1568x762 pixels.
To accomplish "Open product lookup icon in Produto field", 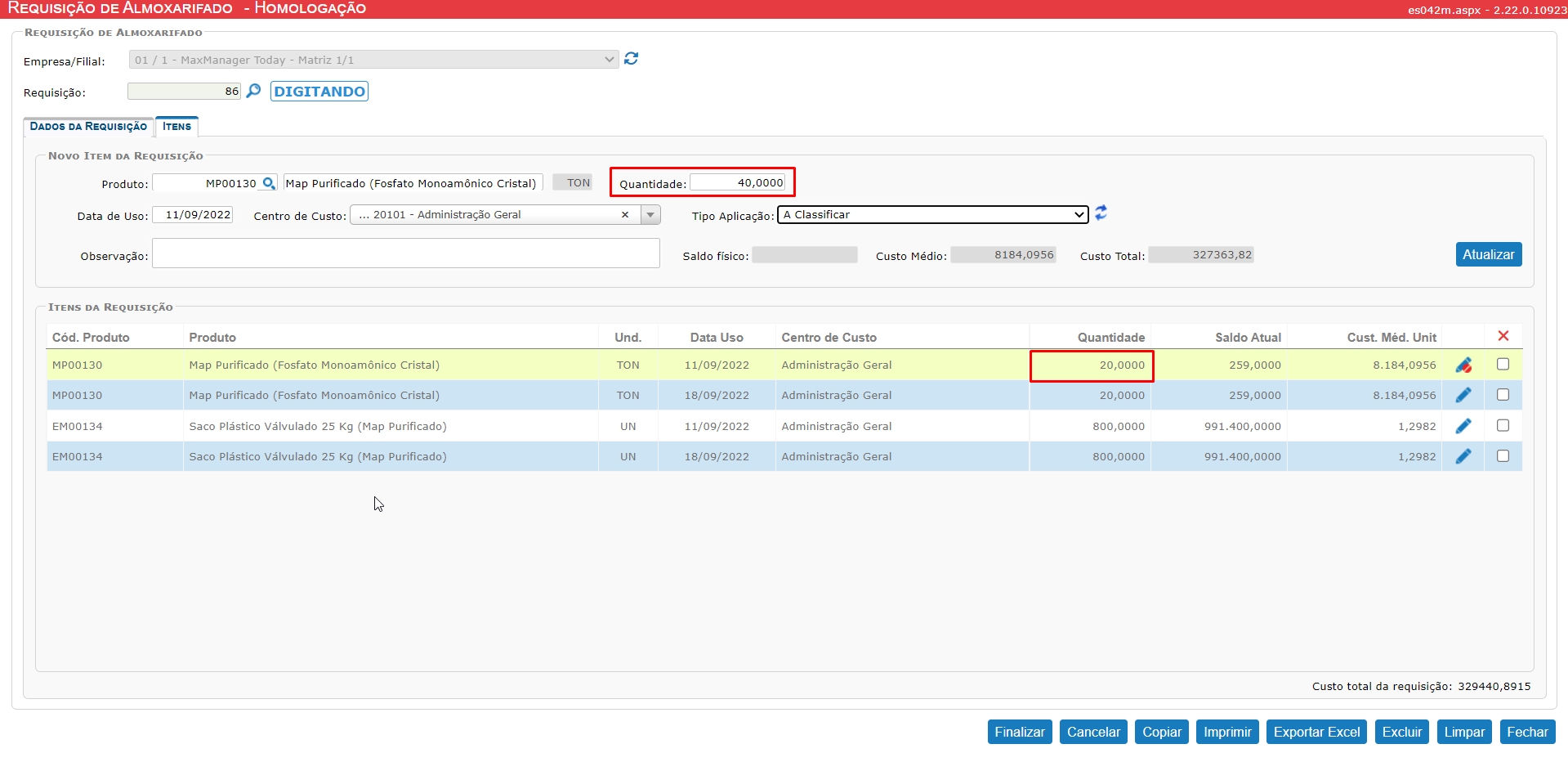I will pyautogui.click(x=268, y=184).
